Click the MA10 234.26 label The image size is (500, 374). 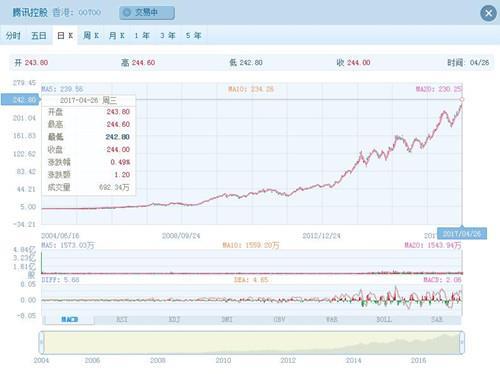(x=251, y=89)
